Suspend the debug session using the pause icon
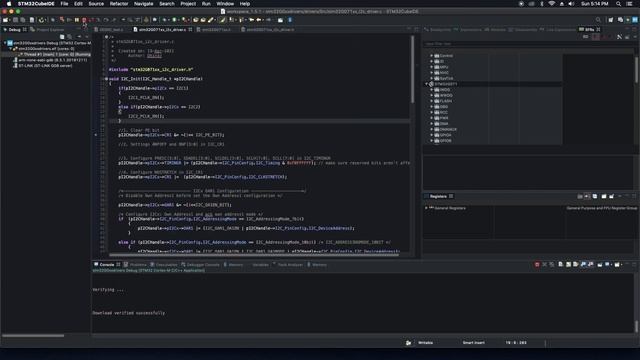 coord(76,20)
